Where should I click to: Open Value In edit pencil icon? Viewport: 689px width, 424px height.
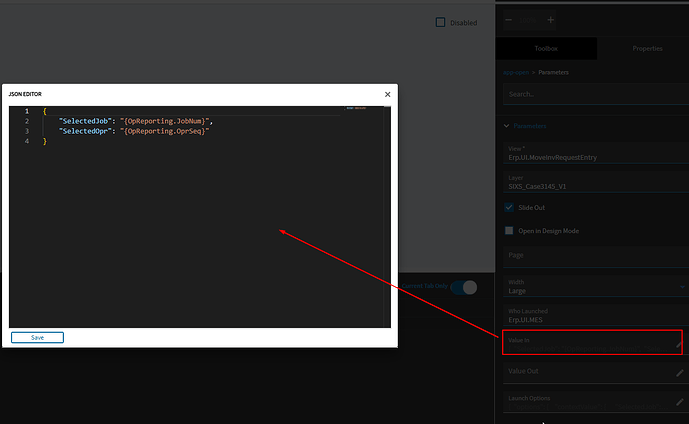point(679,344)
